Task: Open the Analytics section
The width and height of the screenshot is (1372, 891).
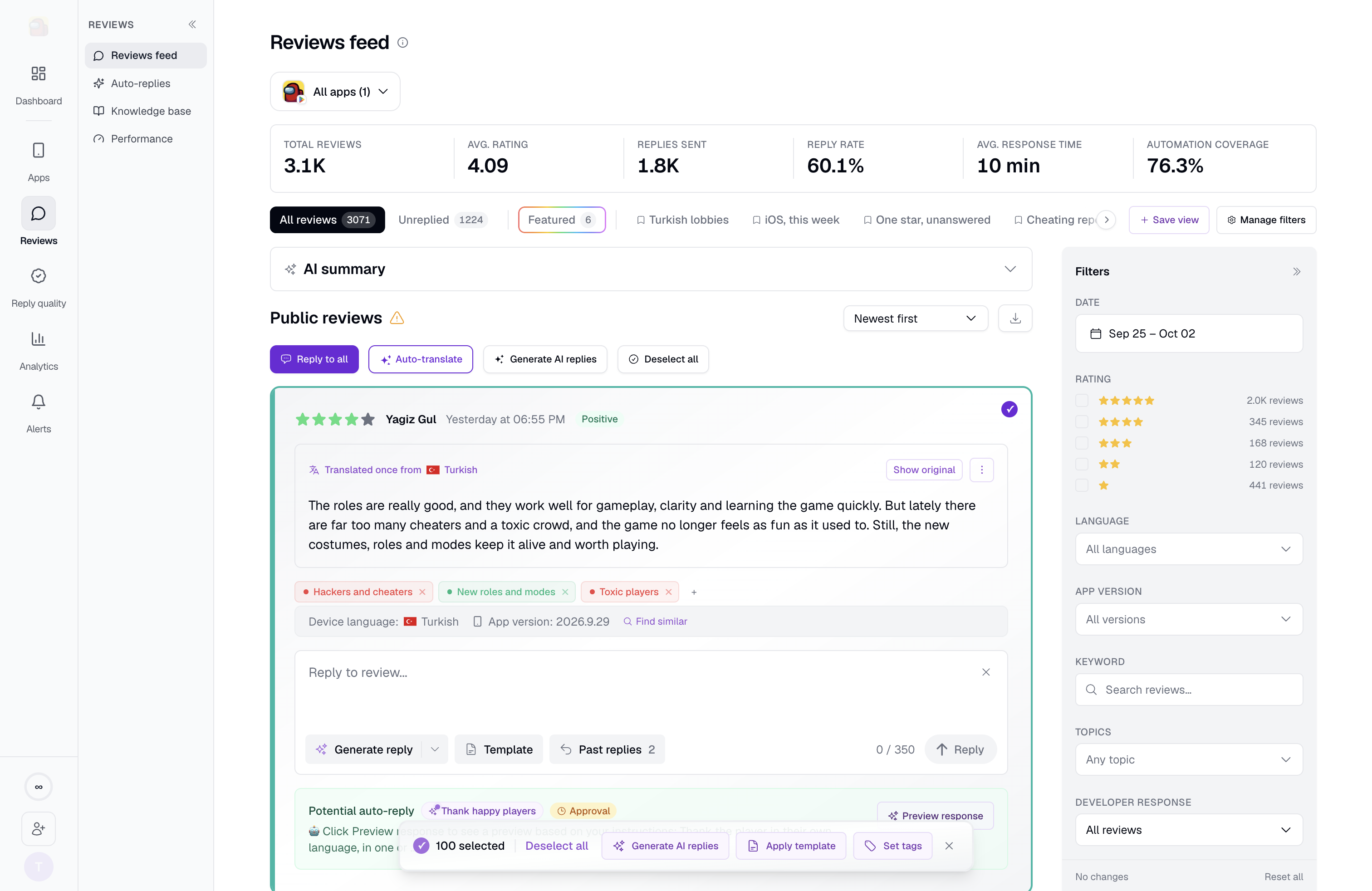Action: pos(39,350)
